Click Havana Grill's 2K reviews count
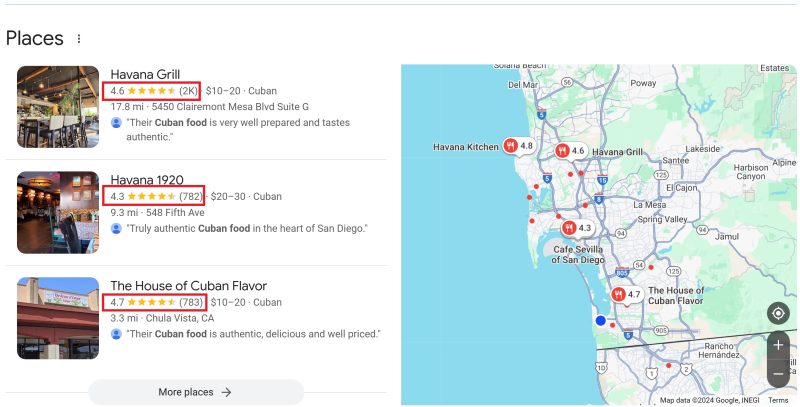This screenshot has height=407, width=800. pyautogui.click(x=188, y=91)
